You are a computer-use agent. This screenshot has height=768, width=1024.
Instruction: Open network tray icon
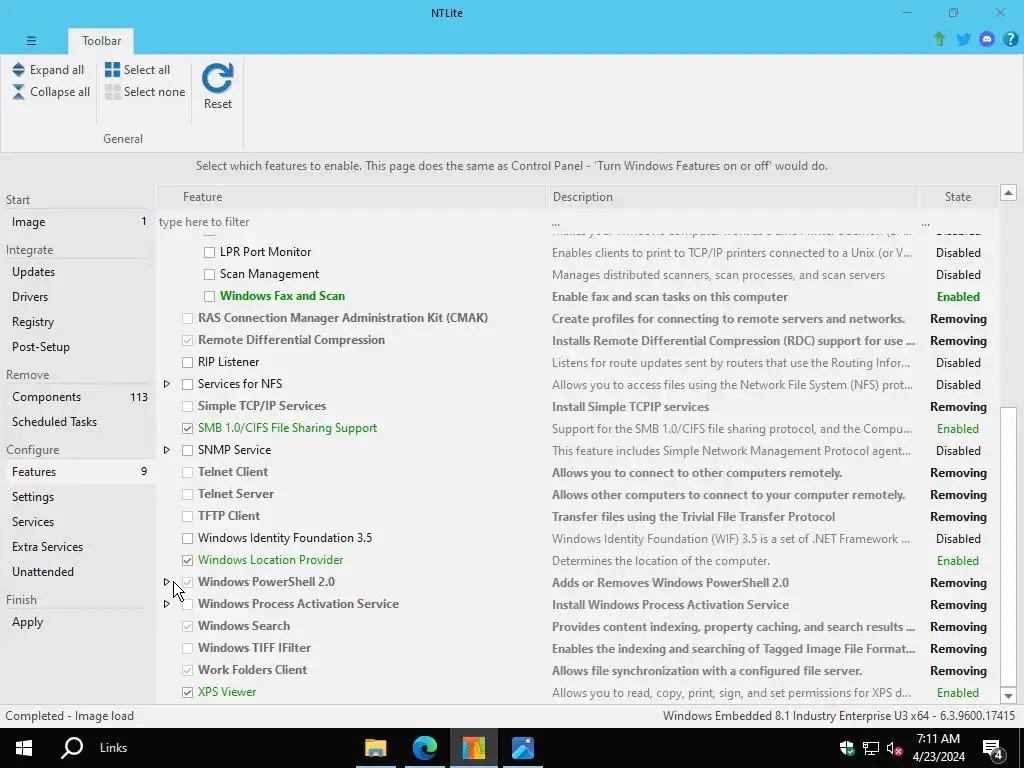coord(871,748)
